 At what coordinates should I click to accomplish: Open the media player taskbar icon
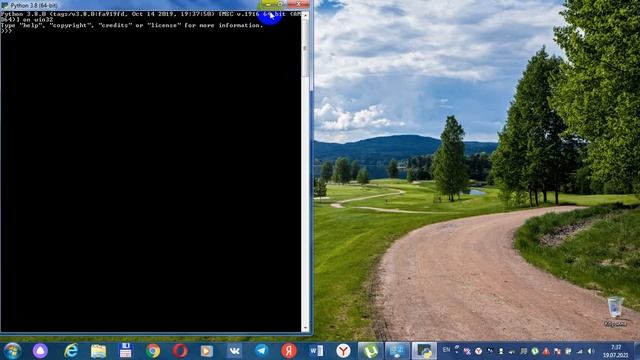207,351
